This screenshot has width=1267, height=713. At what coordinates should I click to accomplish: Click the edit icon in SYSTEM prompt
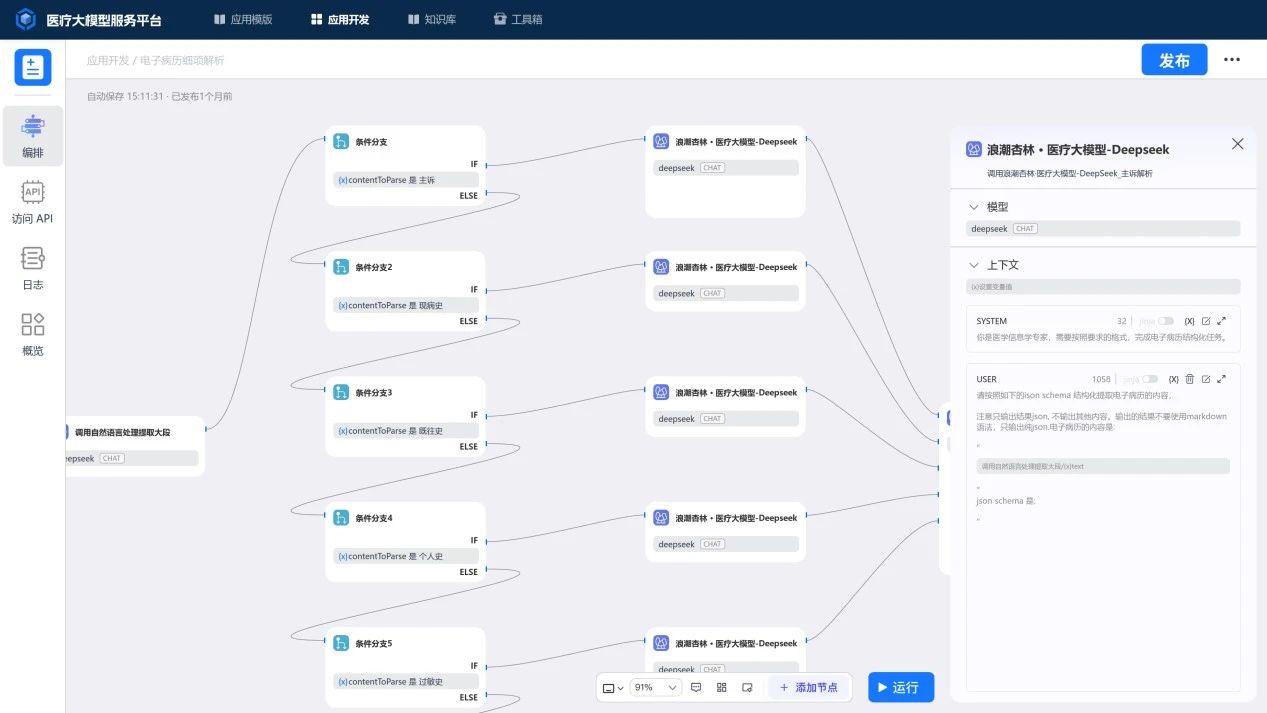click(x=1206, y=321)
